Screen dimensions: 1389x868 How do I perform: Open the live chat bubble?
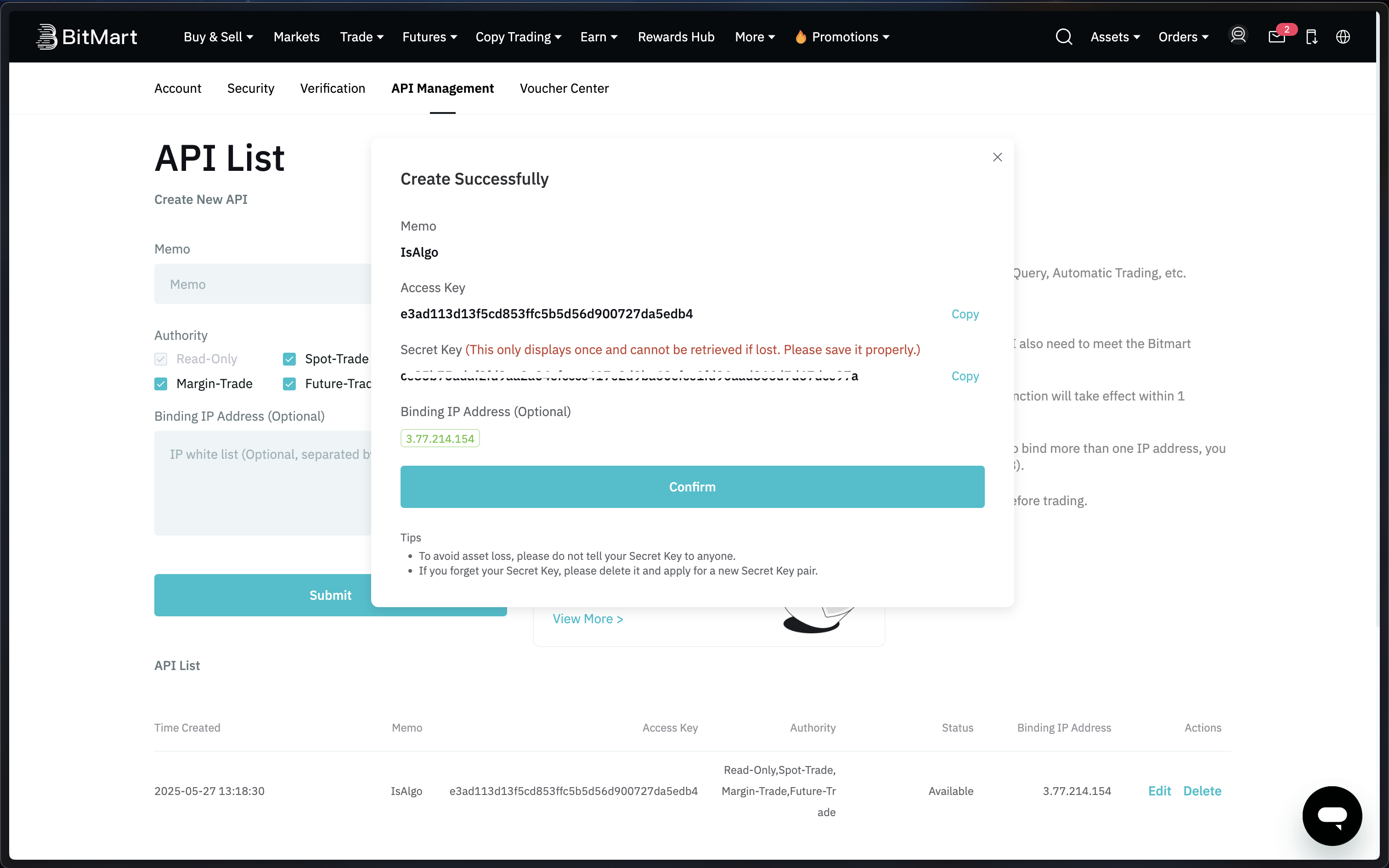(1332, 815)
